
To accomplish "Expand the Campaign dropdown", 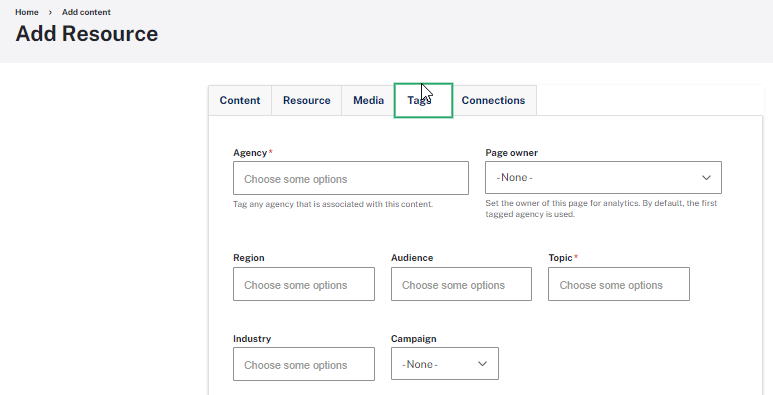I will [445, 363].
